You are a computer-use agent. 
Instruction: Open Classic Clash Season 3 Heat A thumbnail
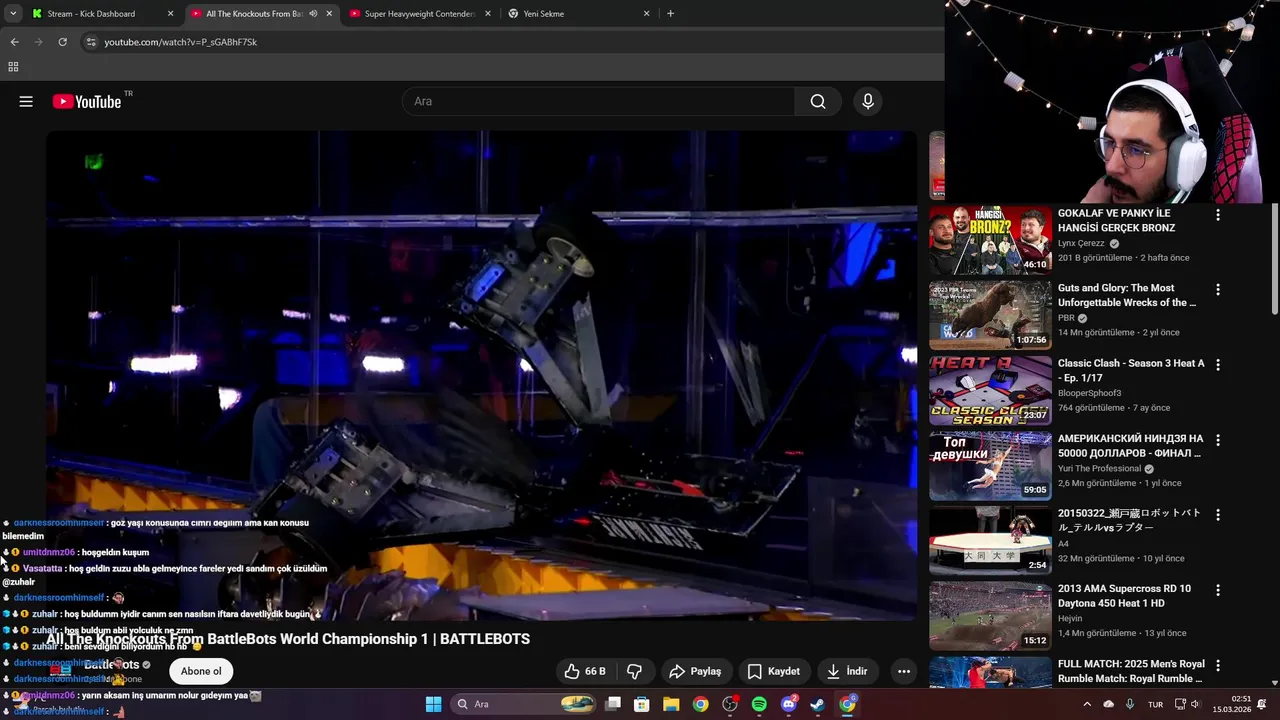(990, 390)
